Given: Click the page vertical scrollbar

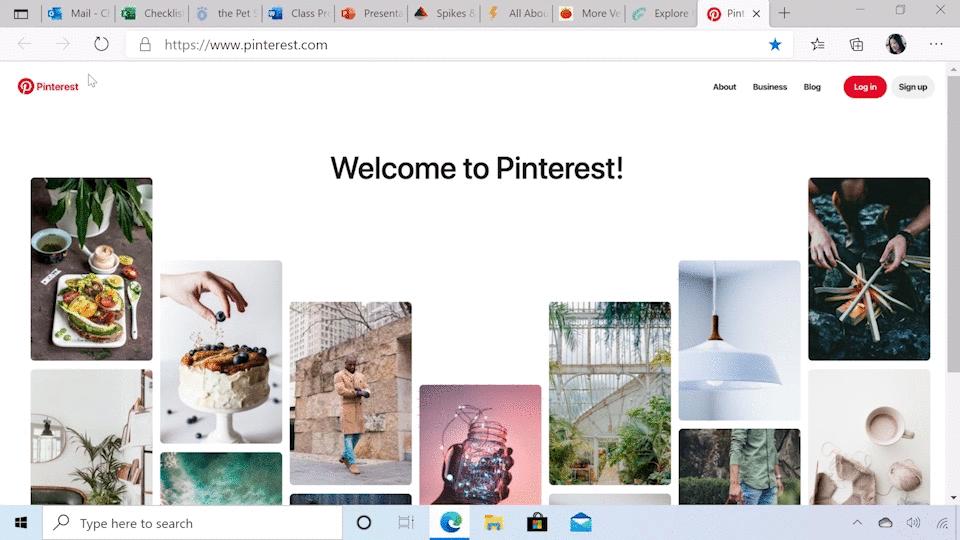Looking at the screenshot, I should click(953, 223).
